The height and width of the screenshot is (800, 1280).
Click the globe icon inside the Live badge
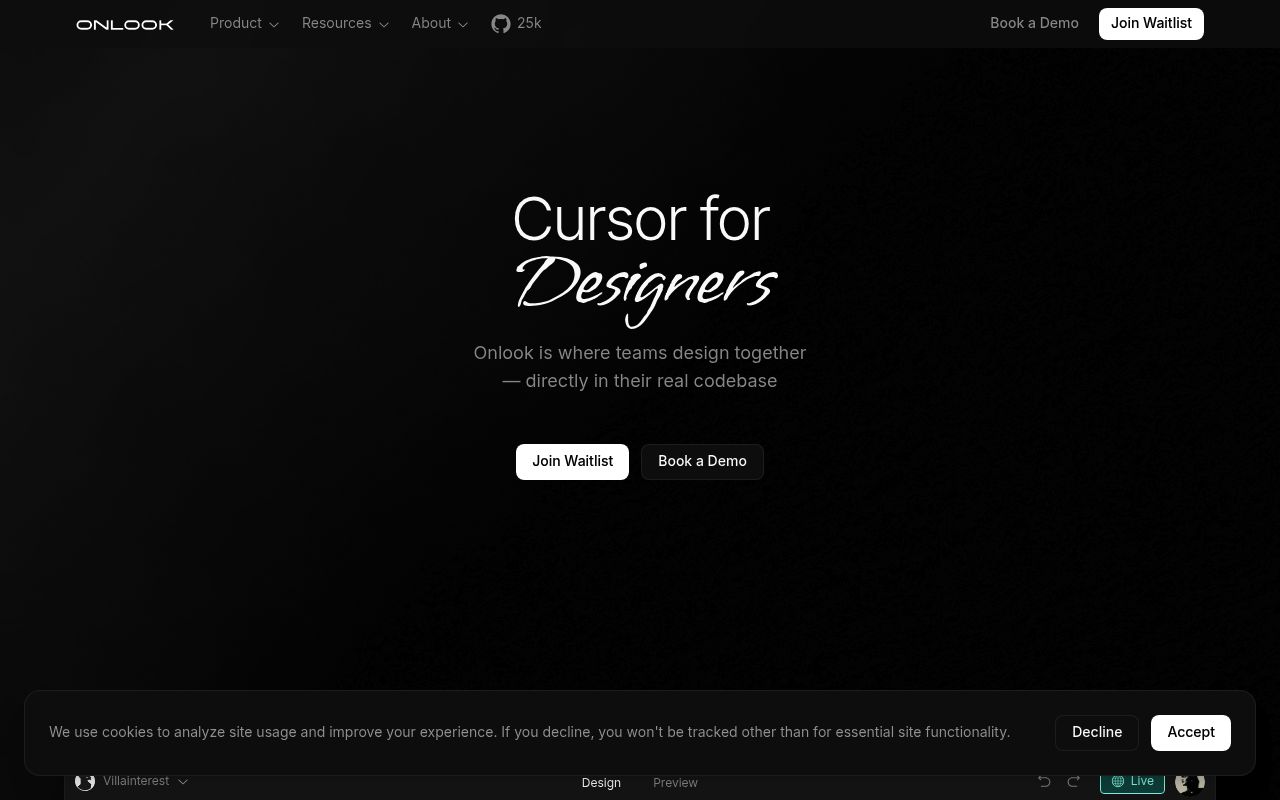(x=1118, y=781)
